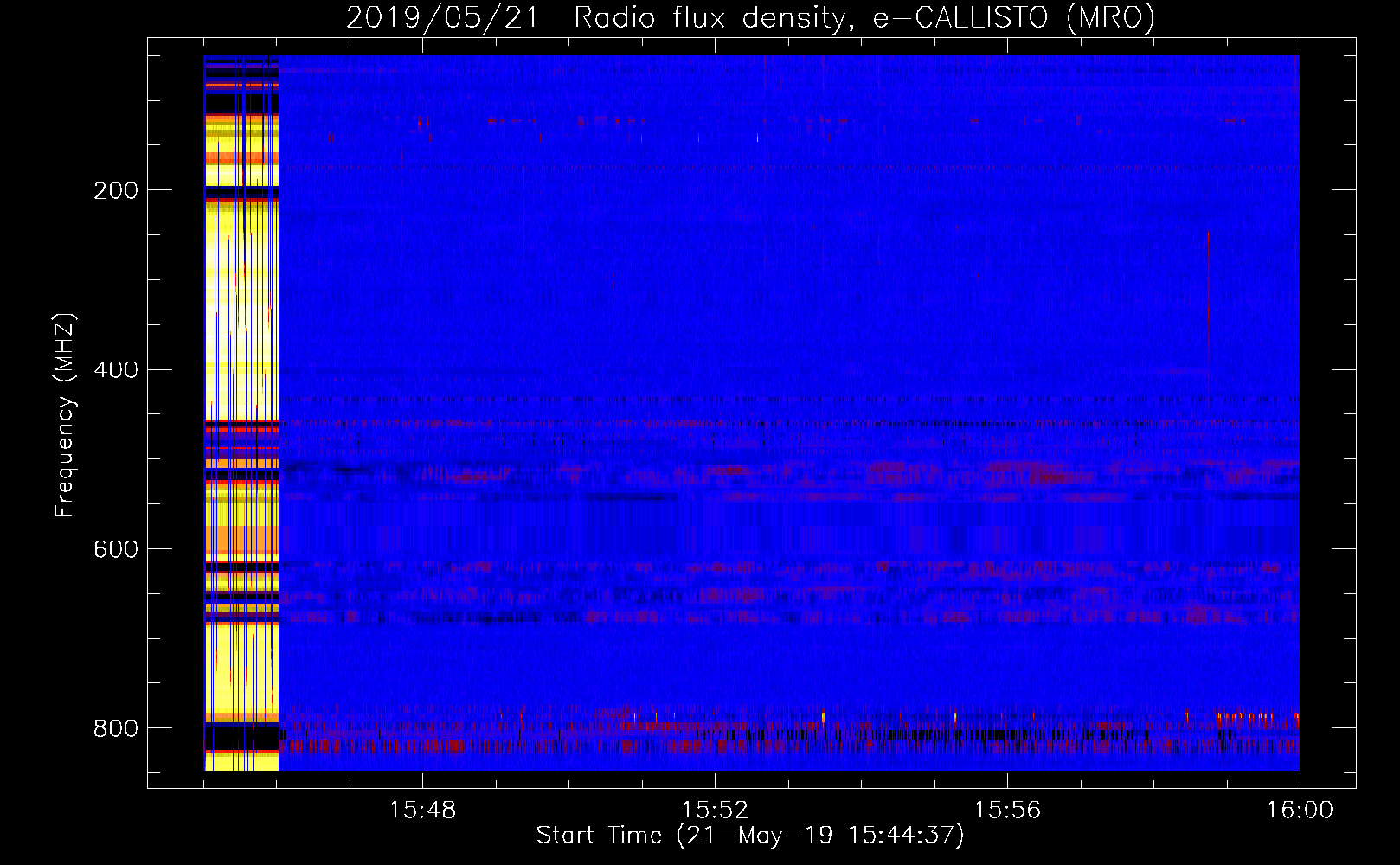Click the 'Start Time (21-May-19 15:44:37)' axis label
This screenshot has width=1400, height=865.
pos(750,836)
